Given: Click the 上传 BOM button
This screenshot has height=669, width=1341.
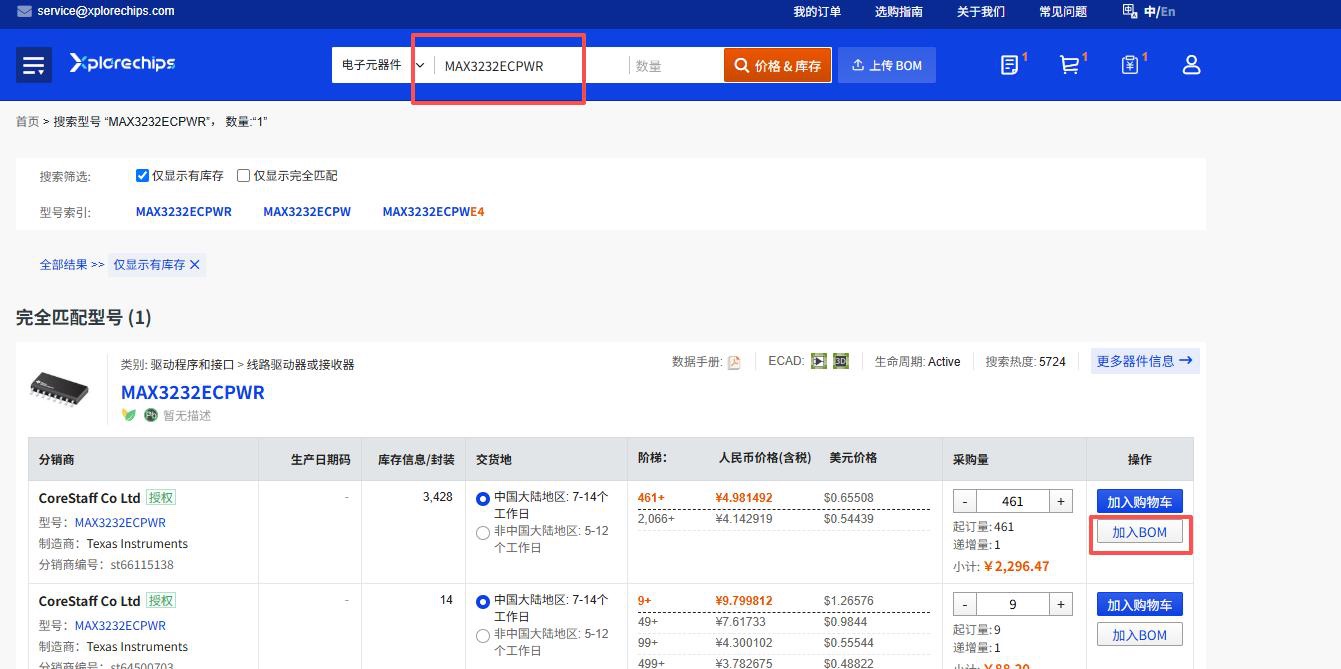Looking at the screenshot, I should pos(887,65).
